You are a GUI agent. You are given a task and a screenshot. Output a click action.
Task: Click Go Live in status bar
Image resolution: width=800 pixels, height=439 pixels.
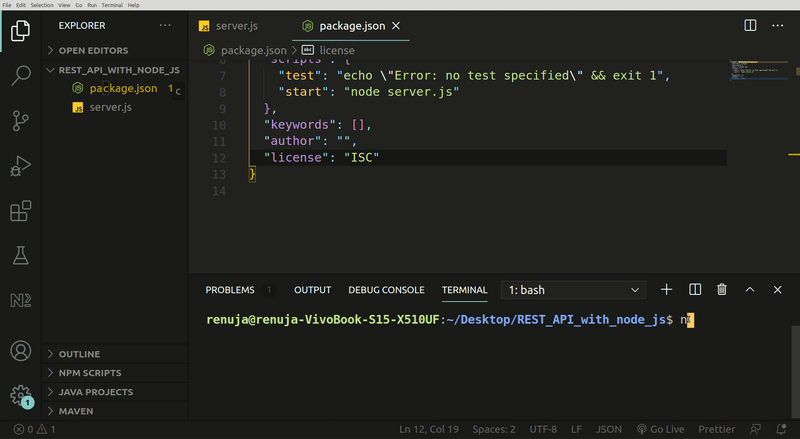tap(659, 429)
